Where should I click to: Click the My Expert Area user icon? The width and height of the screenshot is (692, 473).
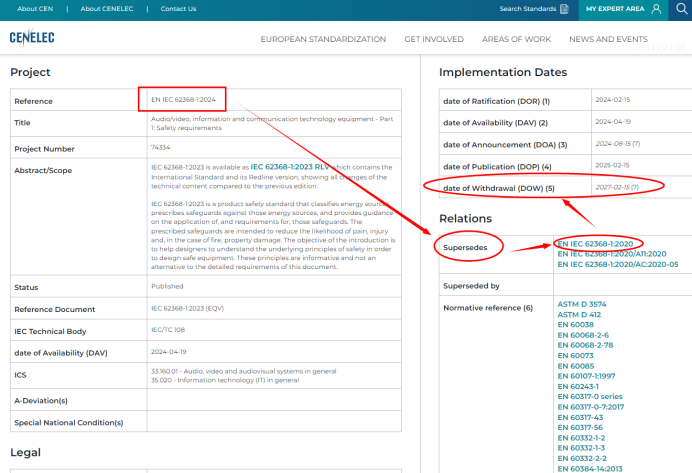[656, 9]
